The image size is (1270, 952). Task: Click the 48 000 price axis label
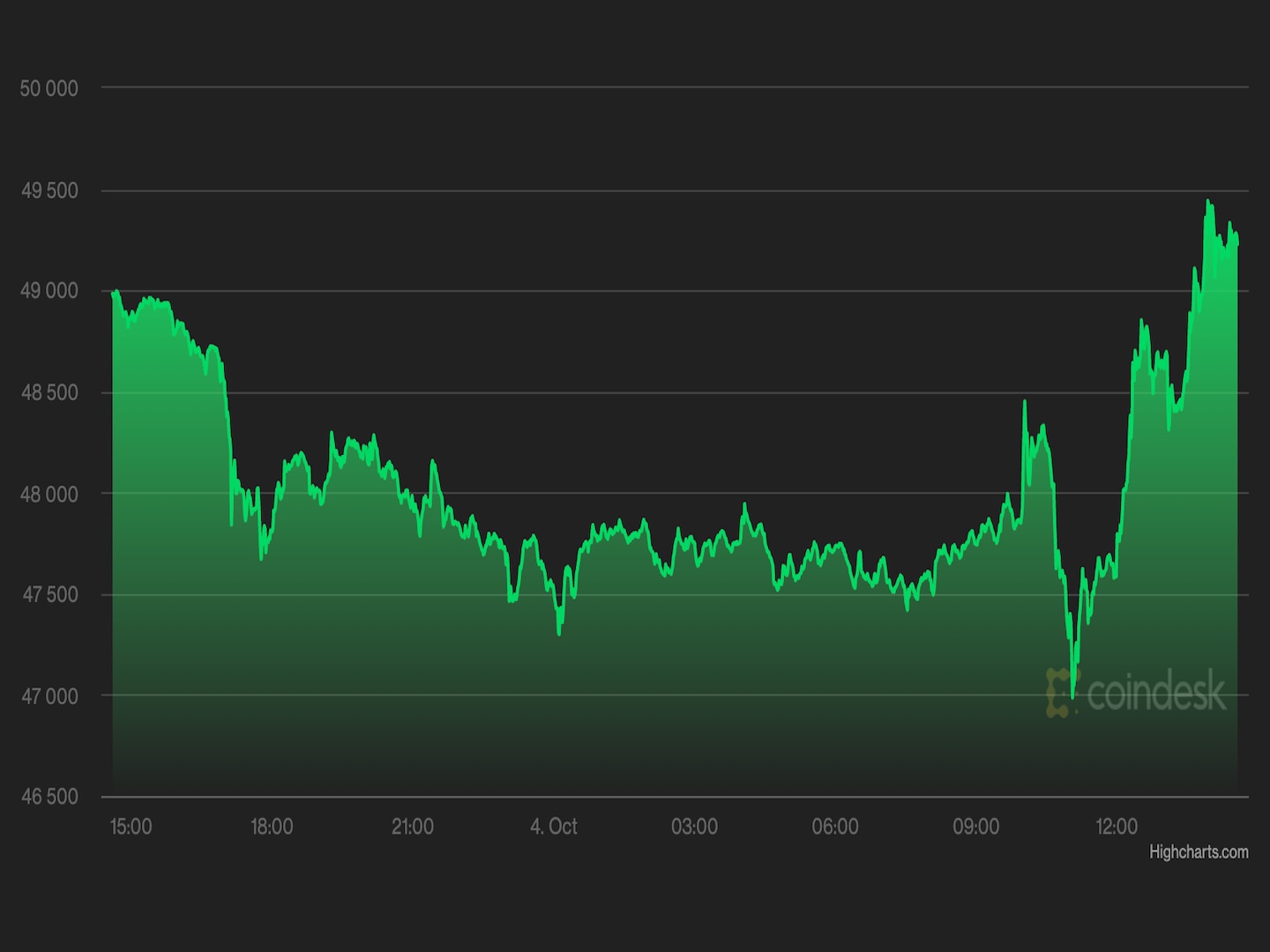(49, 494)
